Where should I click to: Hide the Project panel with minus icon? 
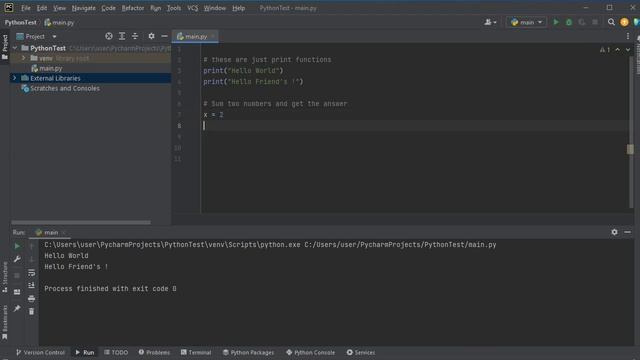coord(164,36)
